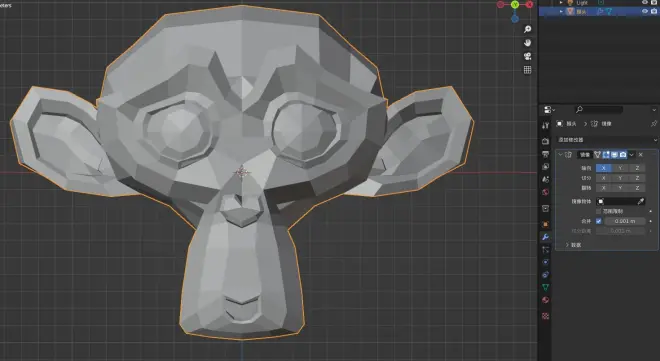Click the pan hand icon in viewport
The height and width of the screenshot is (361, 660).
527,43
